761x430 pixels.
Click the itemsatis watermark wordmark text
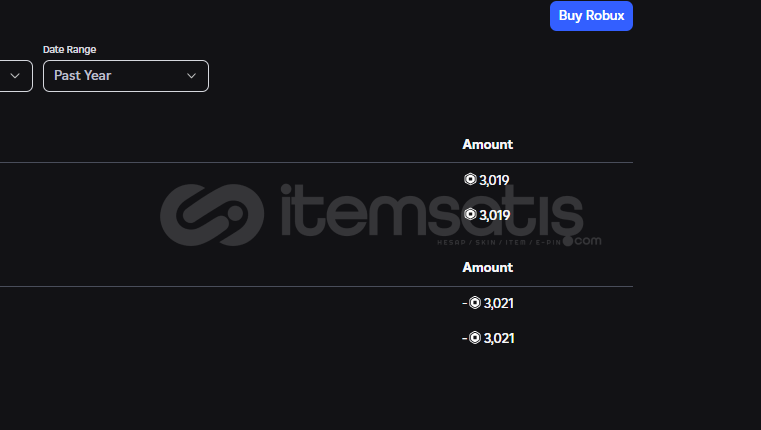point(432,211)
